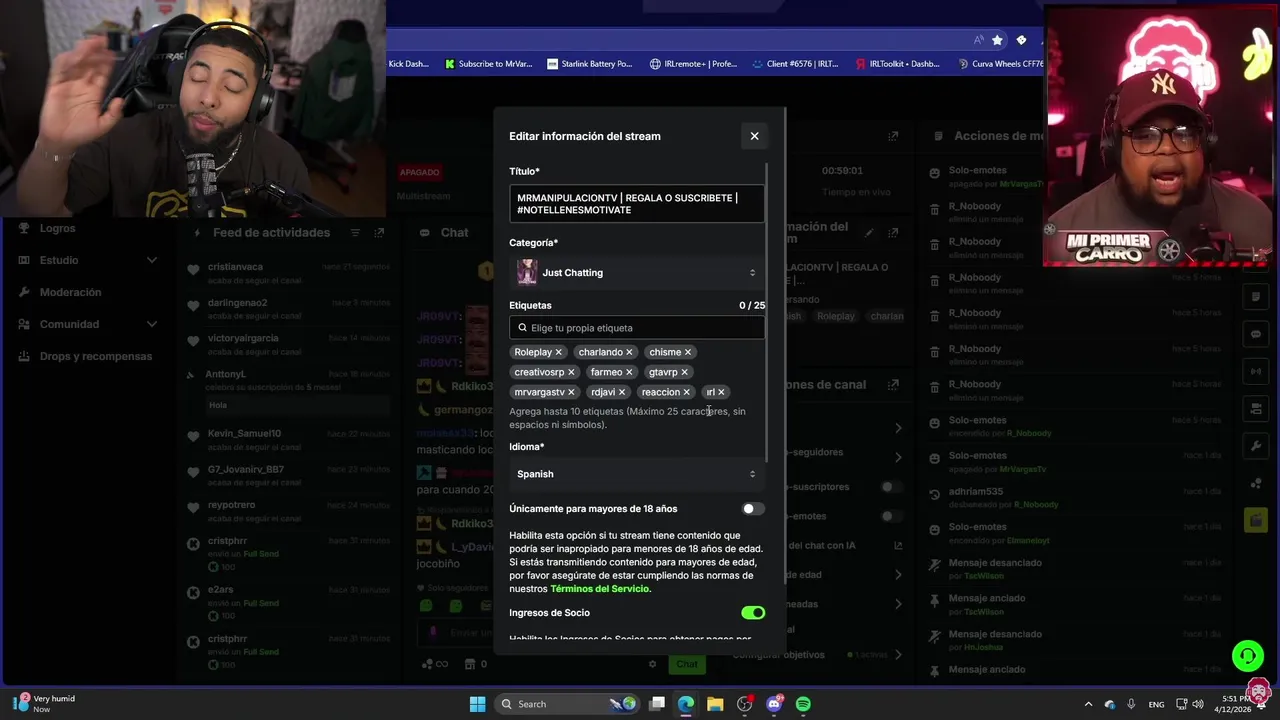
Task: Click the browser extension icon beside star
Action: 1021,40
